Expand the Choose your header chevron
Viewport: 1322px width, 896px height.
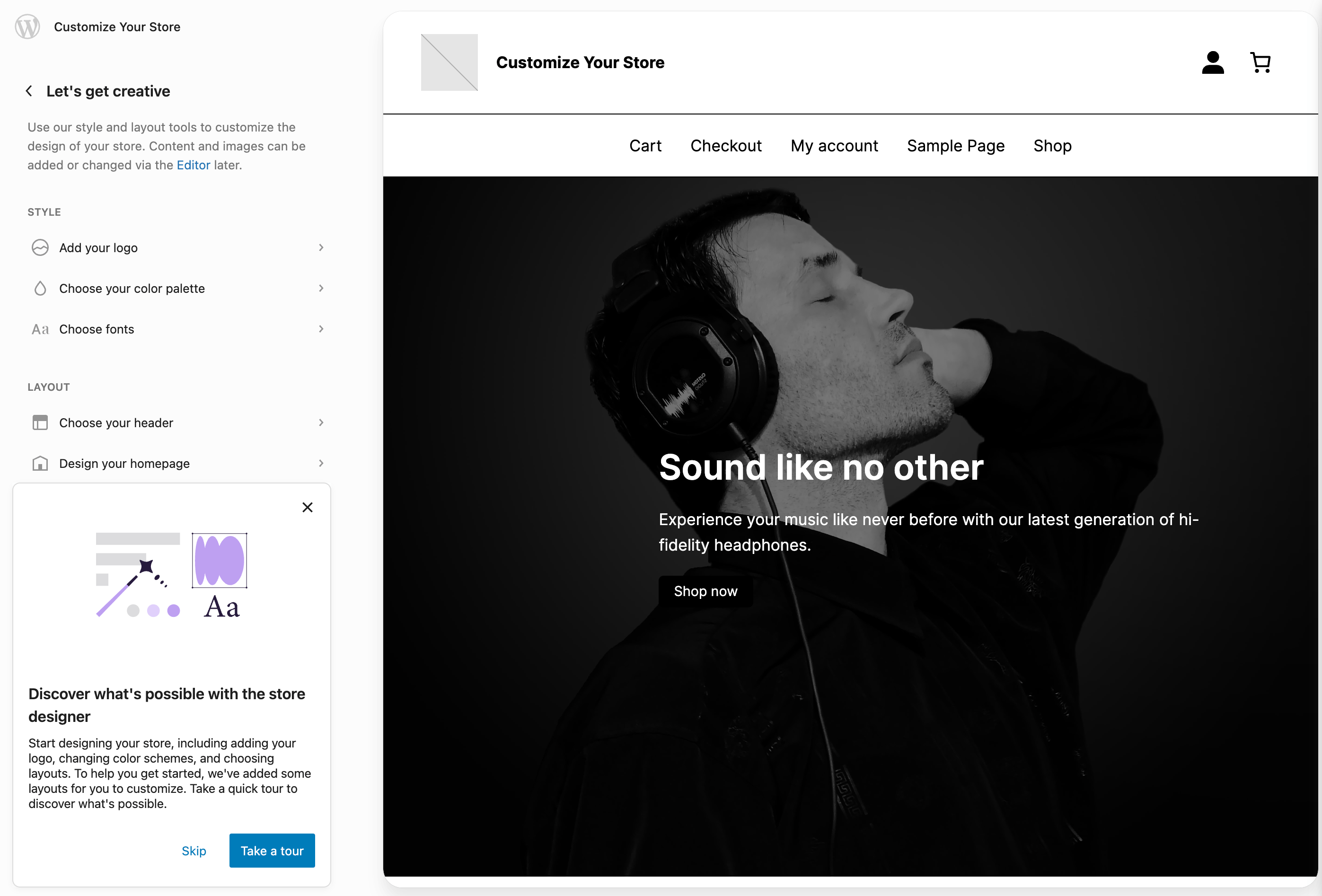point(321,422)
